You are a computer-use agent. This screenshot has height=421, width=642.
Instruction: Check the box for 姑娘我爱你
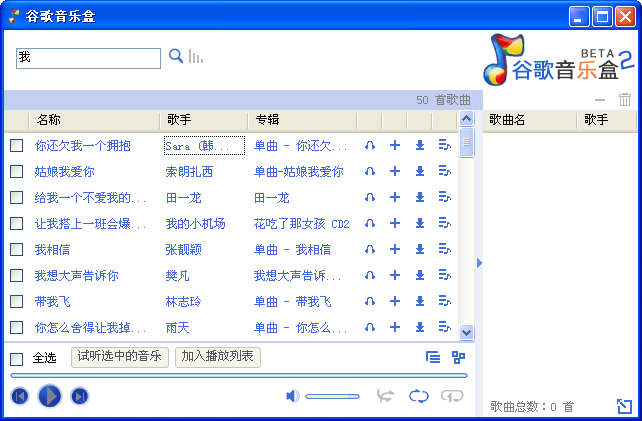click(x=16, y=171)
